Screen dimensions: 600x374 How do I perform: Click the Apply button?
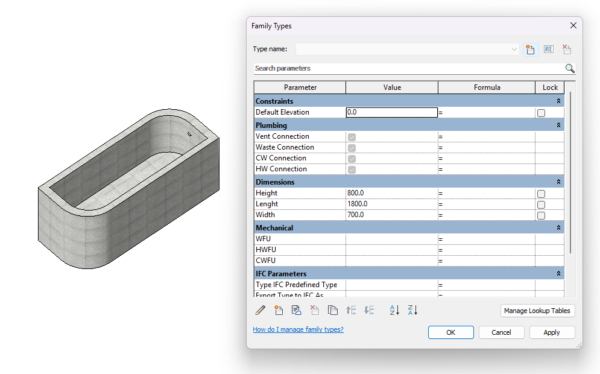[x=552, y=332]
